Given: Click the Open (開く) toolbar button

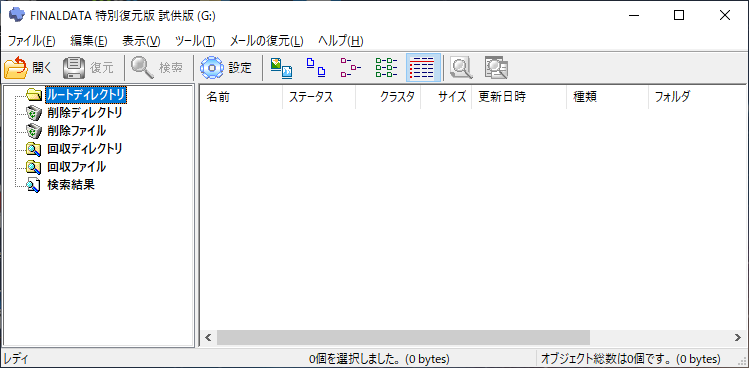Looking at the screenshot, I should [x=29, y=68].
